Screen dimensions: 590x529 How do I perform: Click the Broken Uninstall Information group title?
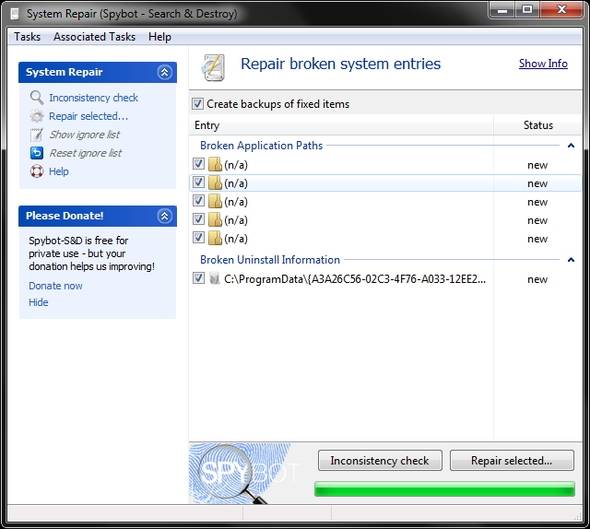pyautogui.click(x=270, y=260)
